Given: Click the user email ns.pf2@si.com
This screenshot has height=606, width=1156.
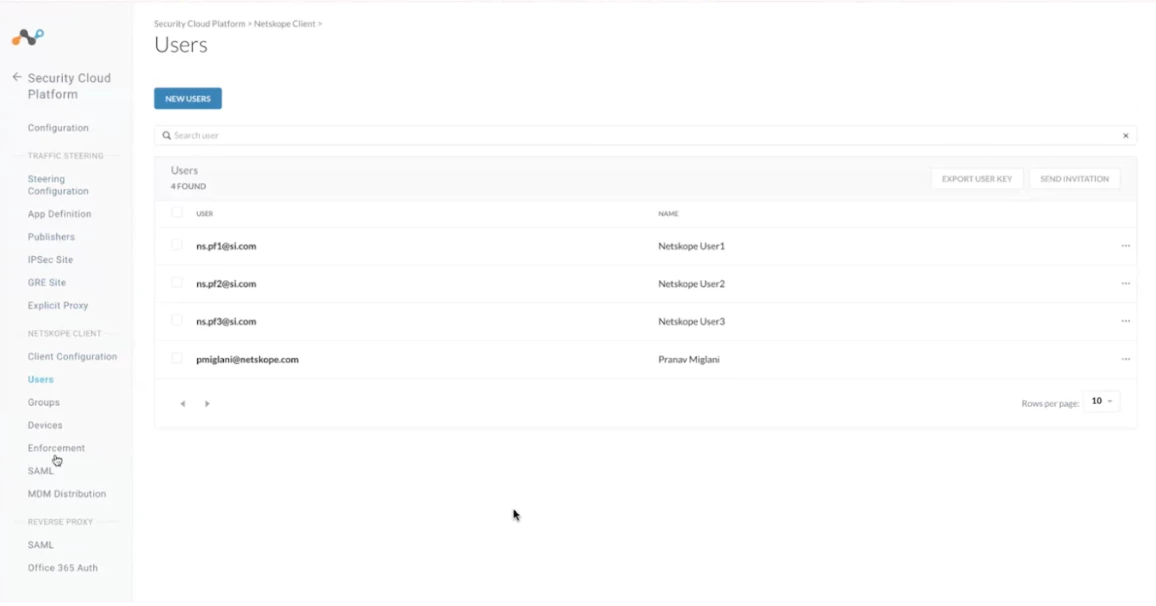Looking at the screenshot, I should (226, 284).
